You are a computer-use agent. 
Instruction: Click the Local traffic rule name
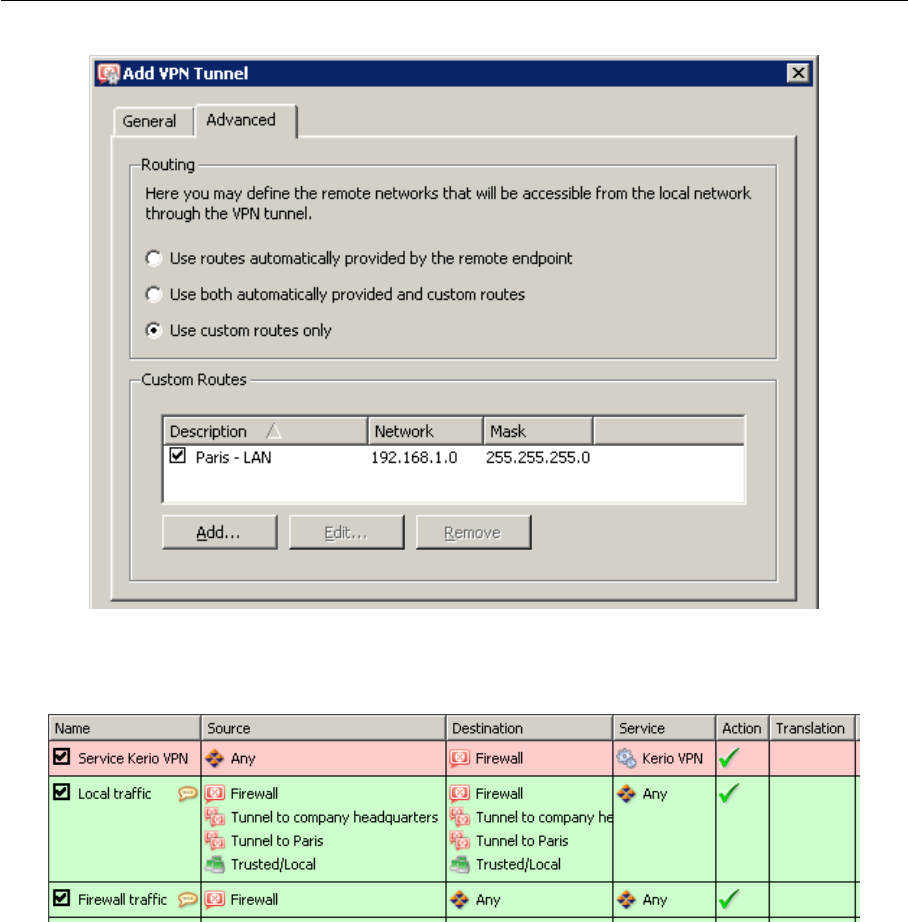[x=115, y=794]
